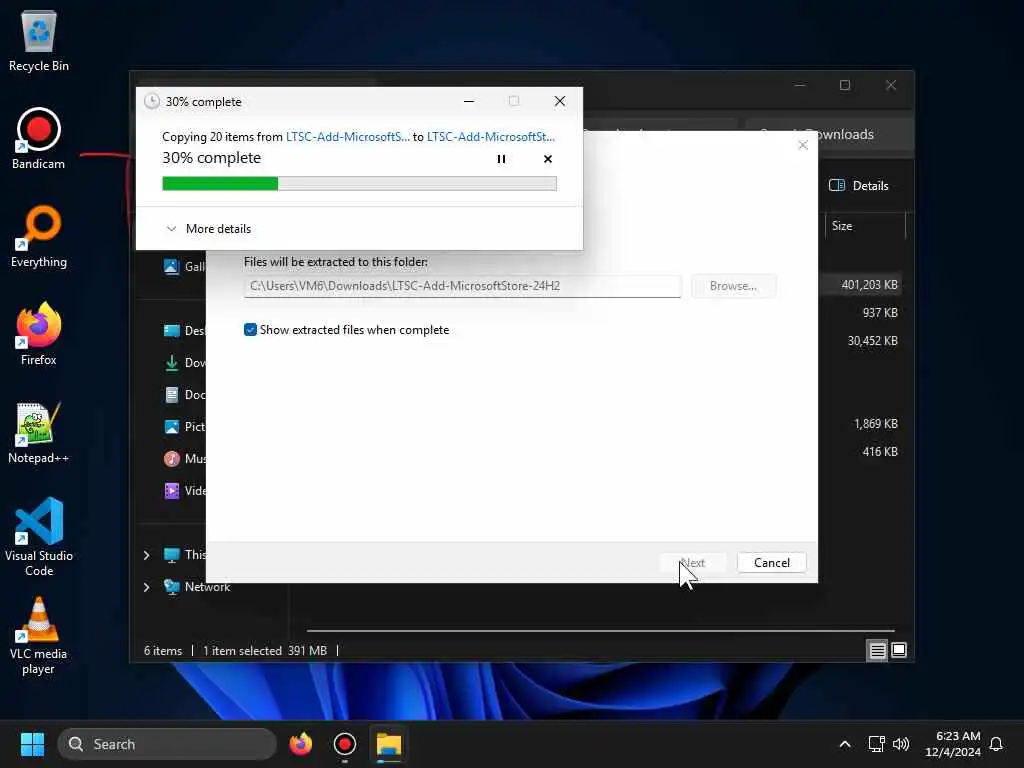Select Network in the navigation pane
Image resolution: width=1024 pixels, height=768 pixels.
197,587
